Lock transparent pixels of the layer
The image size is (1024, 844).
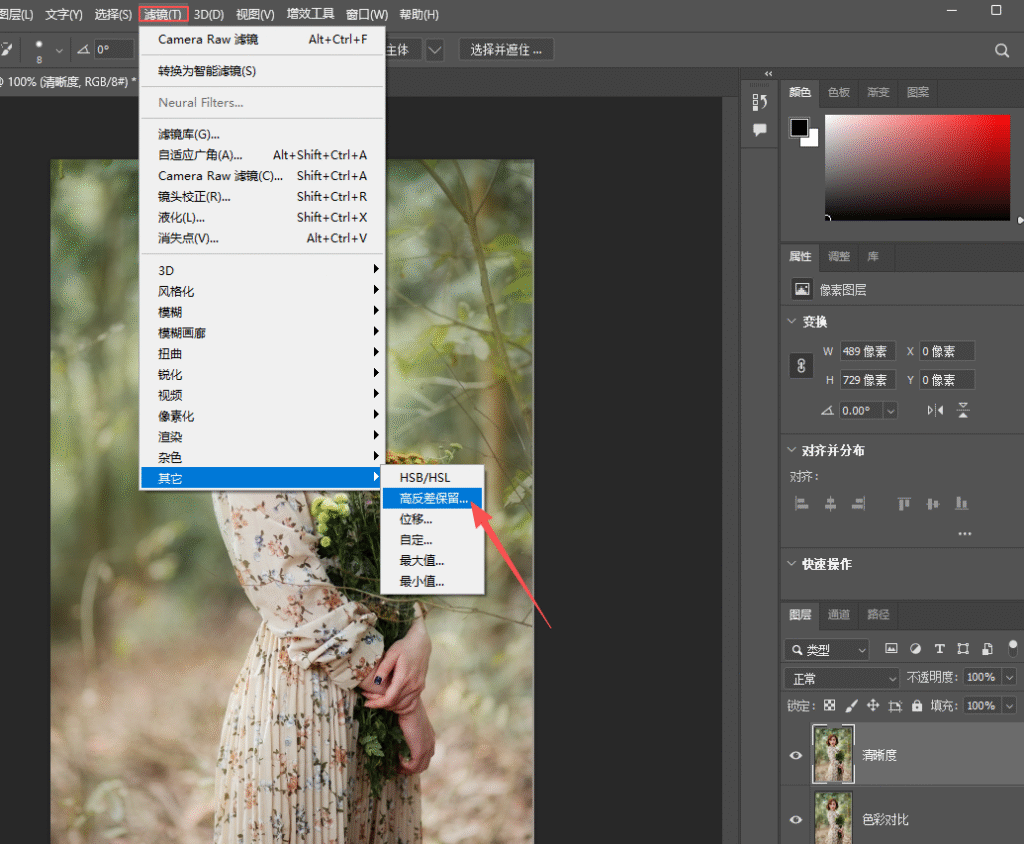coord(829,706)
